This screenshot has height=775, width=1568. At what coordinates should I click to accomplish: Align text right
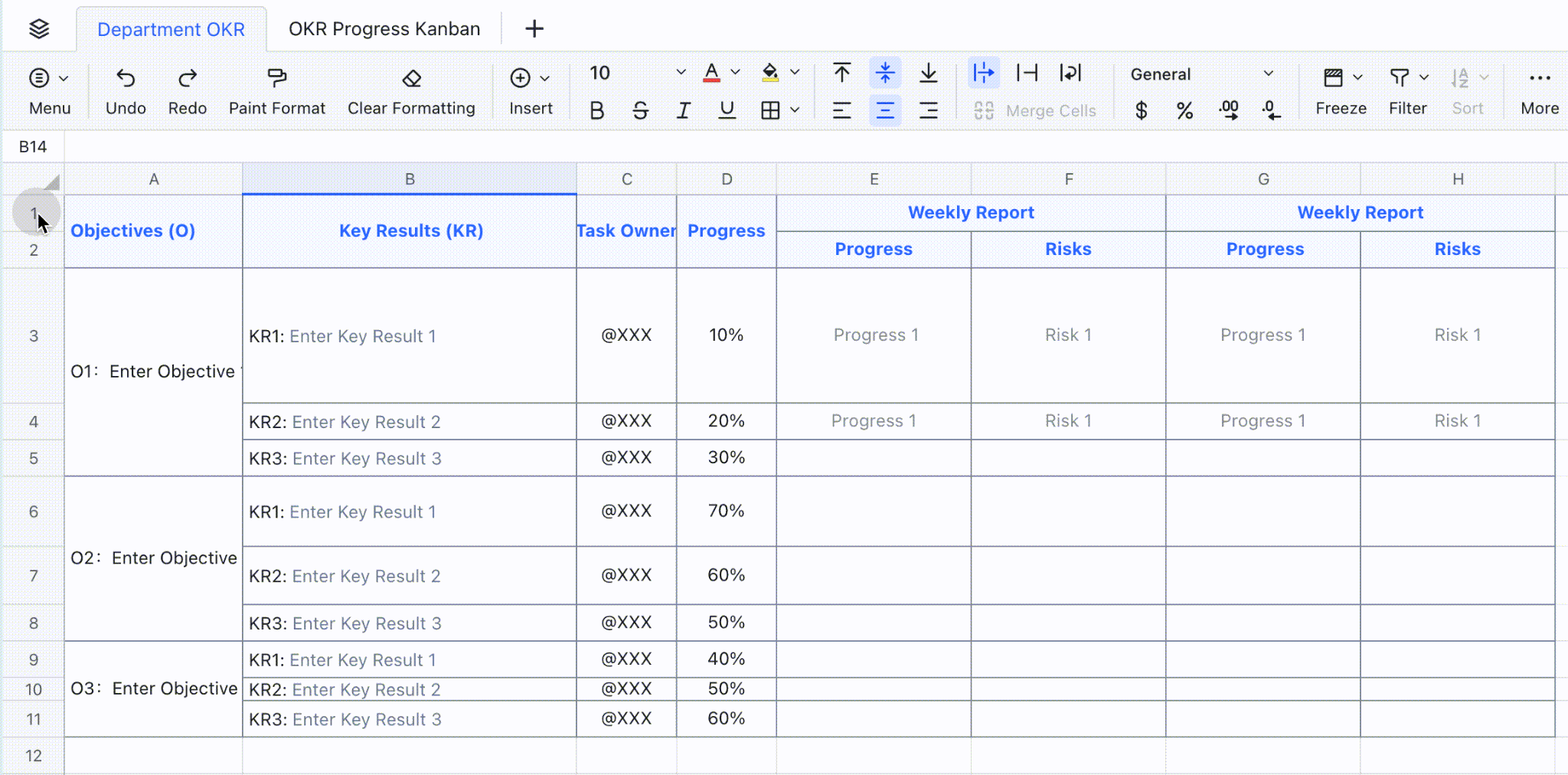point(929,111)
